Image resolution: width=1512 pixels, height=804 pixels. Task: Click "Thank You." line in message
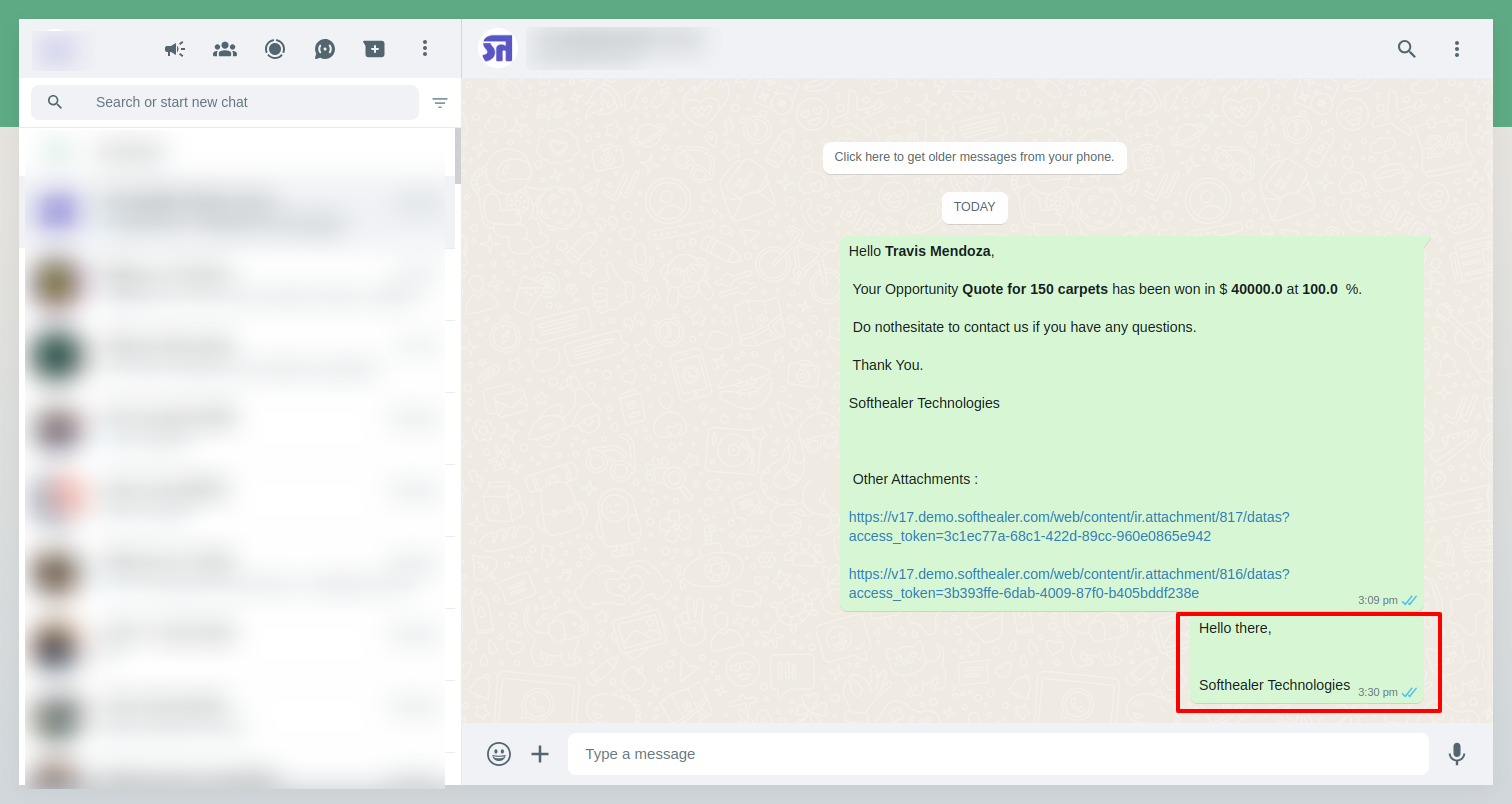pyautogui.click(x=888, y=365)
